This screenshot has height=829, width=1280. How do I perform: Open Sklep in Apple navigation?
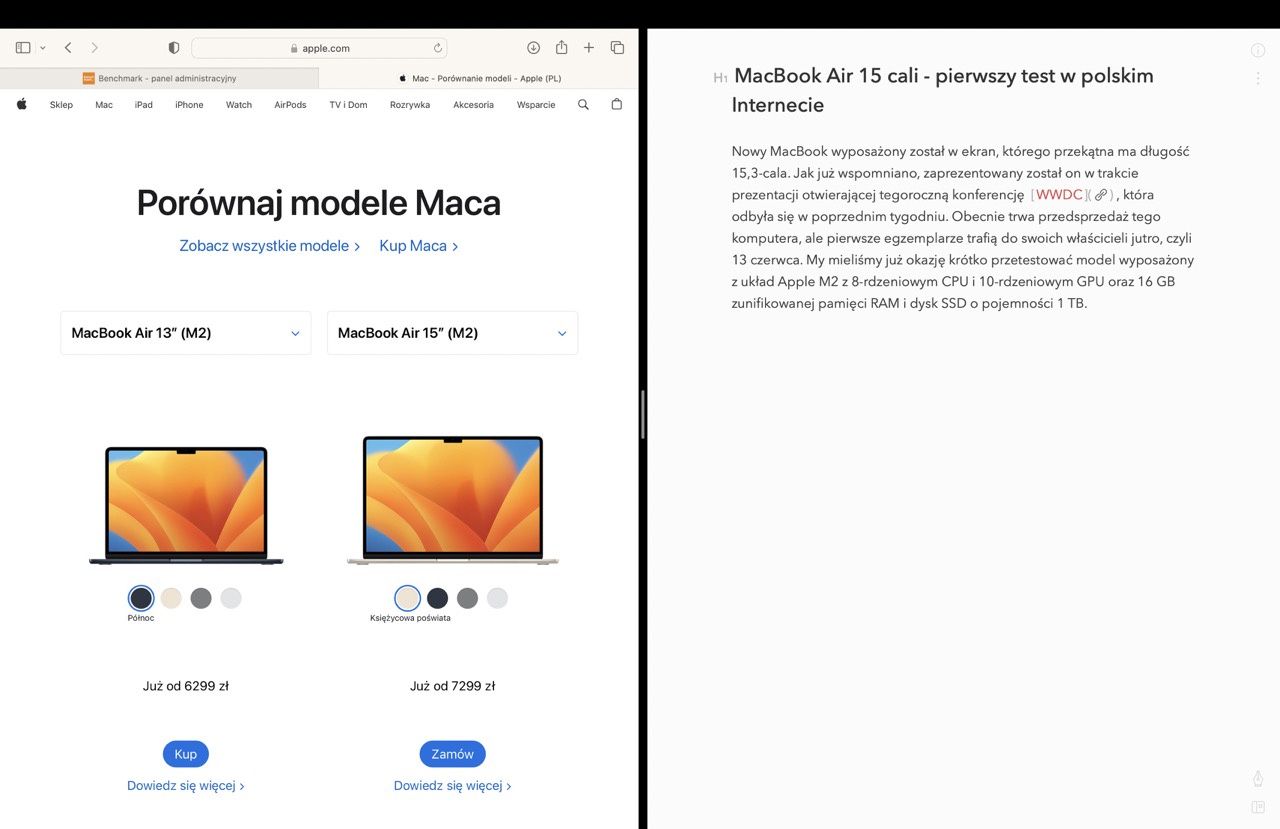tap(61, 105)
